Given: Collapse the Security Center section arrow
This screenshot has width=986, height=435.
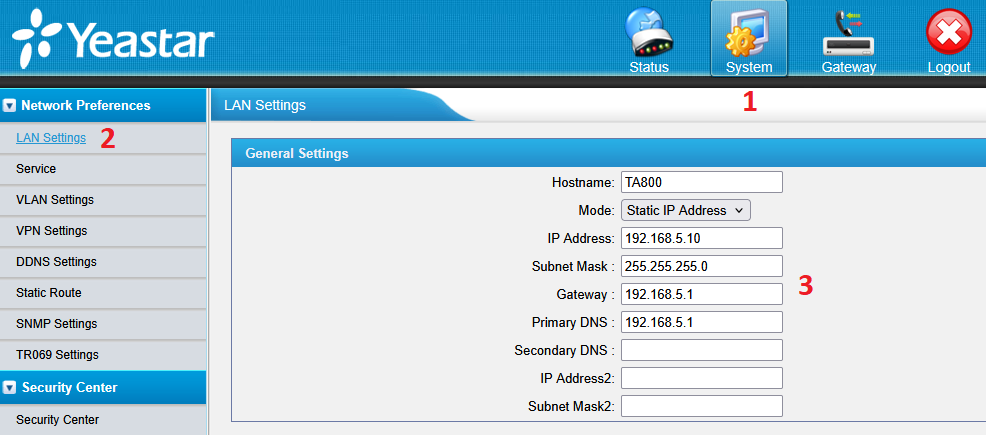Looking at the screenshot, I should (10, 387).
